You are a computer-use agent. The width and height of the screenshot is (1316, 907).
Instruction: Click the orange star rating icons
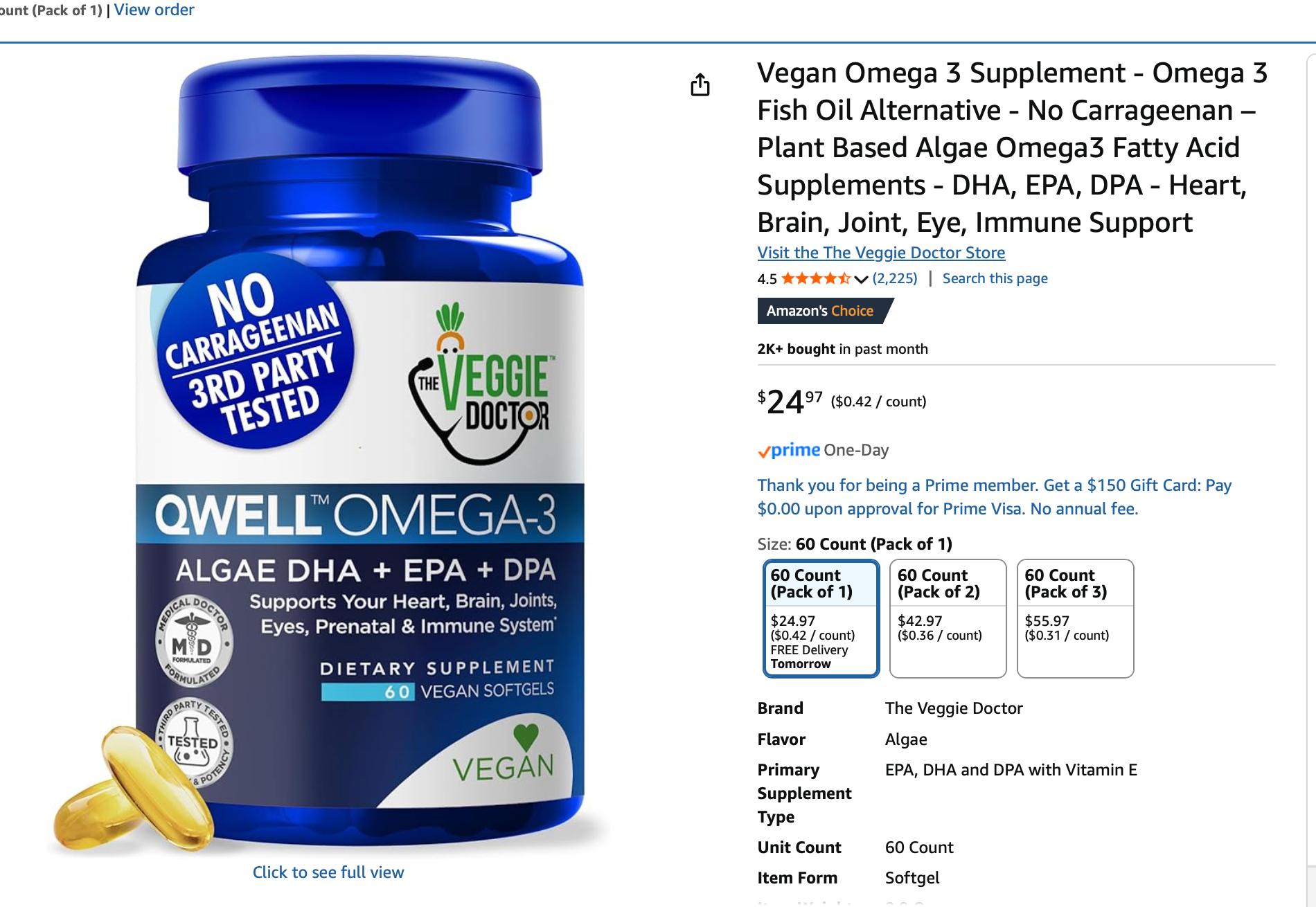click(x=816, y=278)
